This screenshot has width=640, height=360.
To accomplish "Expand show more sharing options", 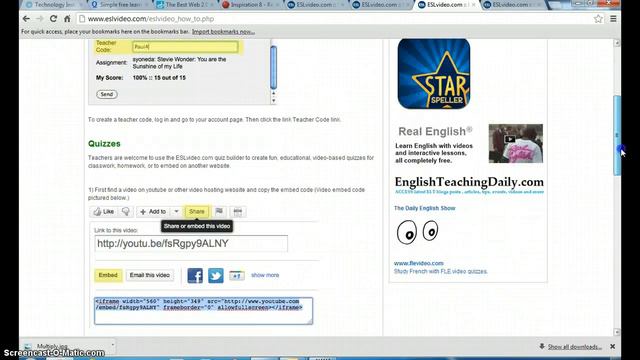I will (265, 276).
